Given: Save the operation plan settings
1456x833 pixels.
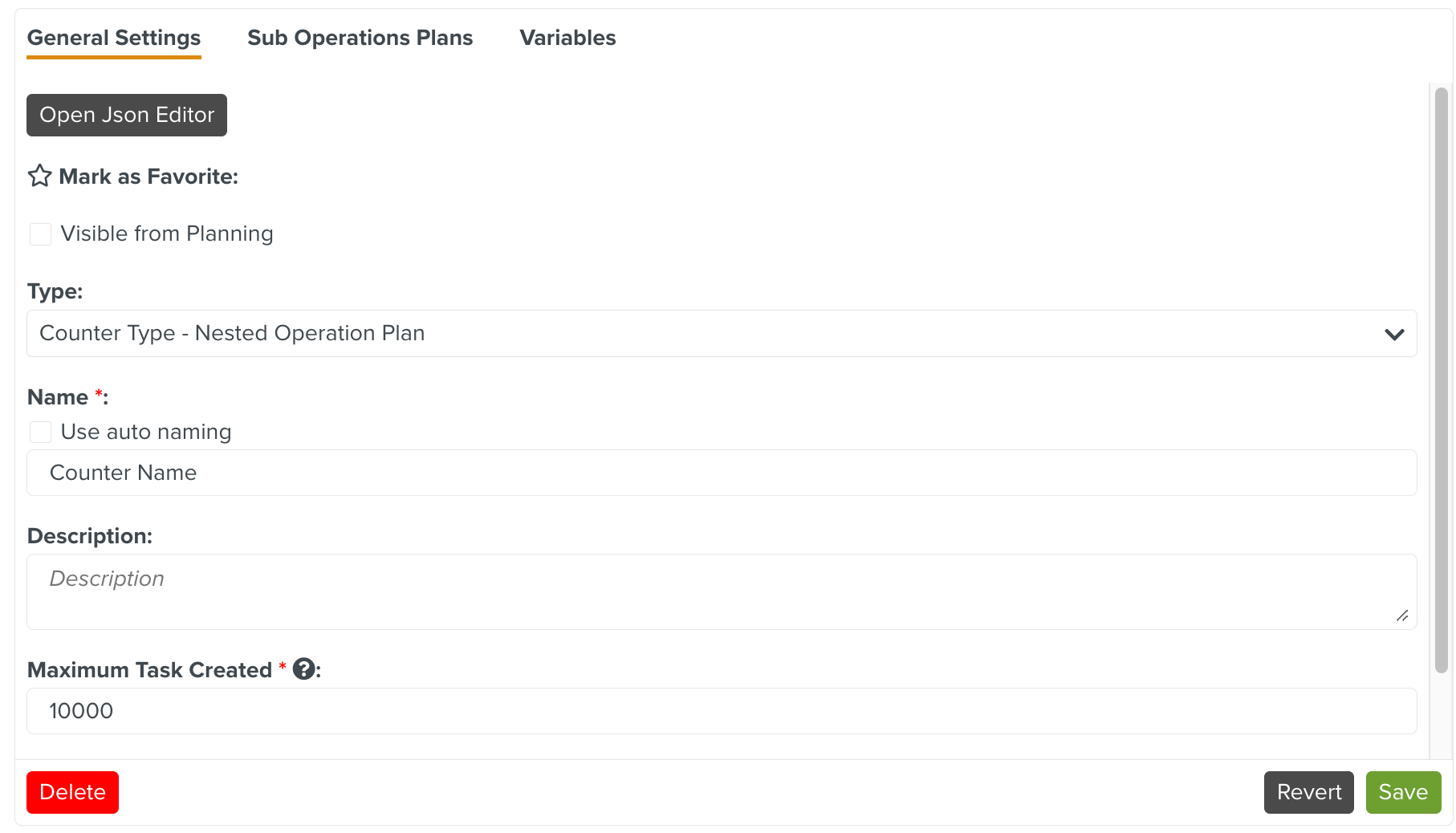Looking at the screenshot, I should (1403, 793).
